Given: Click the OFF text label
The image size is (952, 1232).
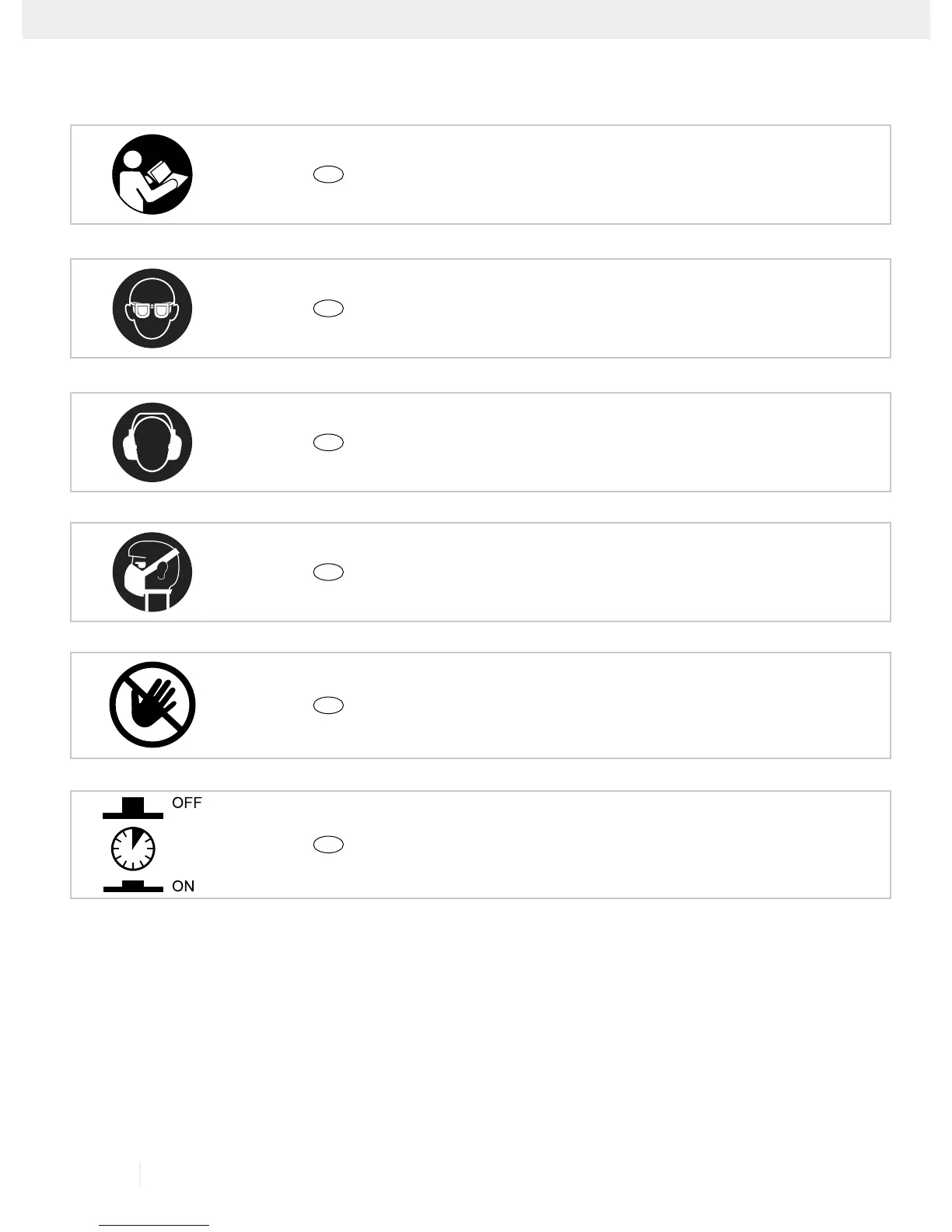Looking at the screenshot, I should [x=187, y=803].
